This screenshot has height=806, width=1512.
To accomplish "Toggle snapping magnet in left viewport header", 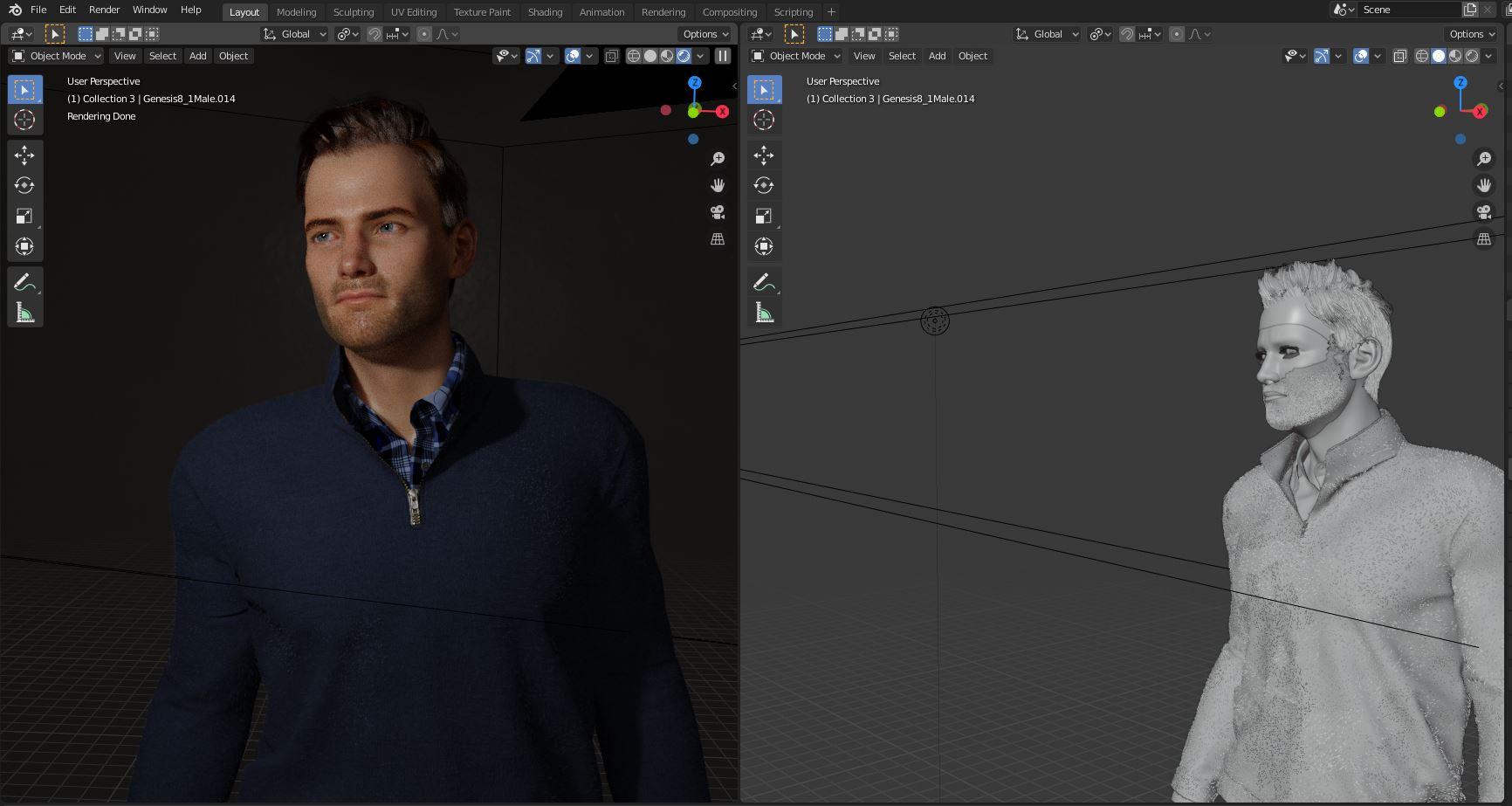I will pyautogui.click(x=375, y=34).
